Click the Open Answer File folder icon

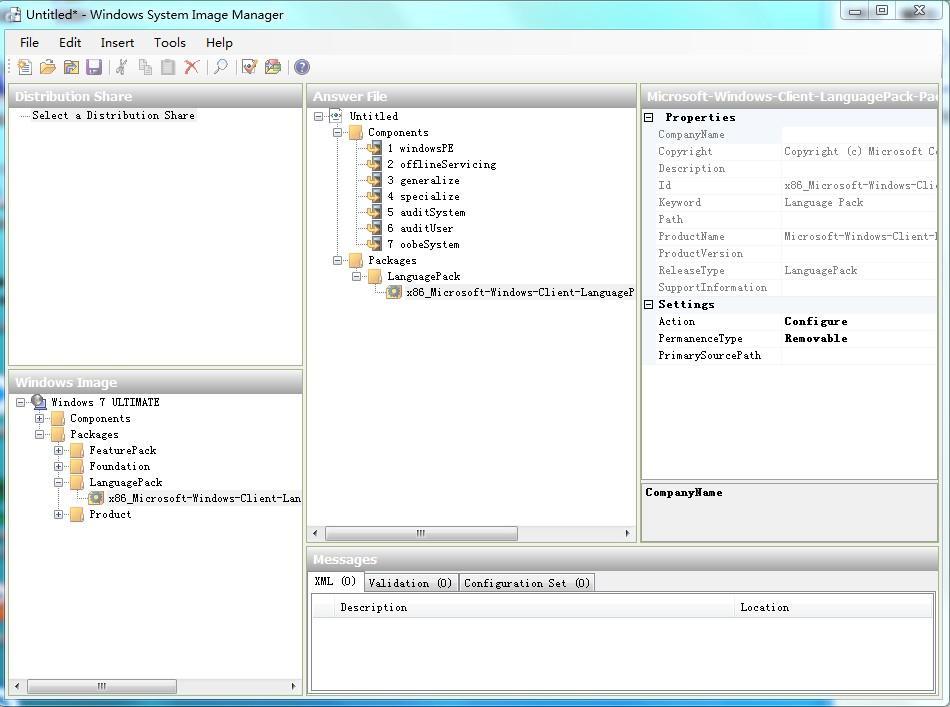[48, 67]
